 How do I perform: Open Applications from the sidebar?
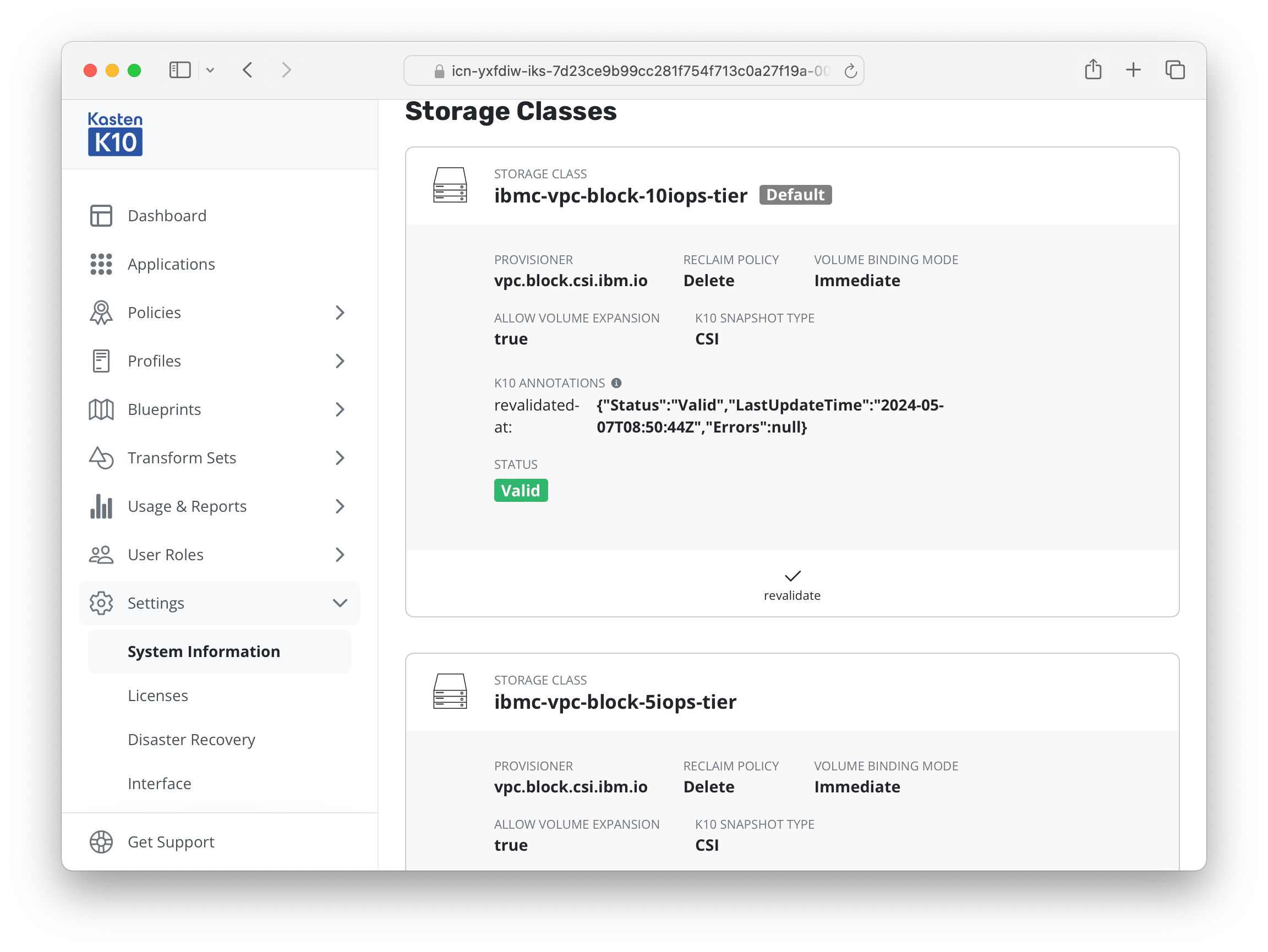point(220,264)
